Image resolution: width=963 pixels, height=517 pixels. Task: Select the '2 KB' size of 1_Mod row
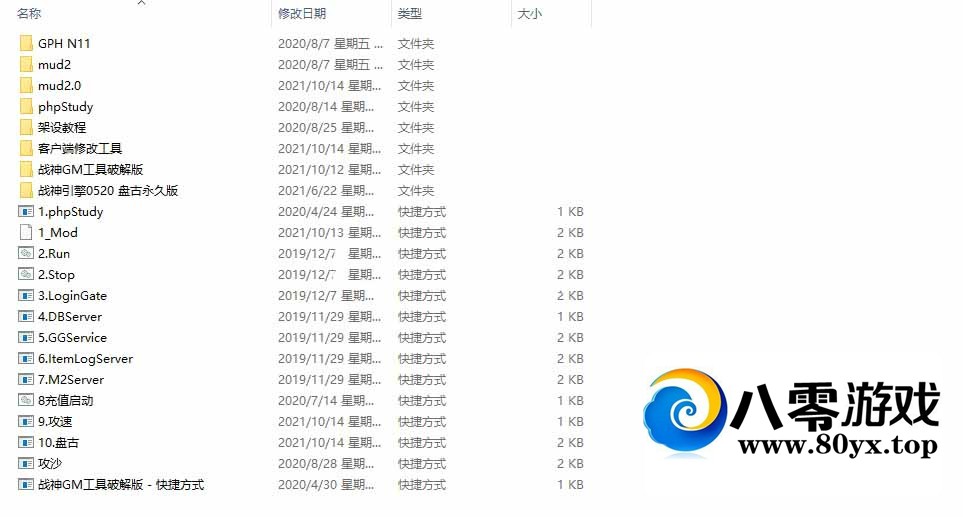[570, 233]
